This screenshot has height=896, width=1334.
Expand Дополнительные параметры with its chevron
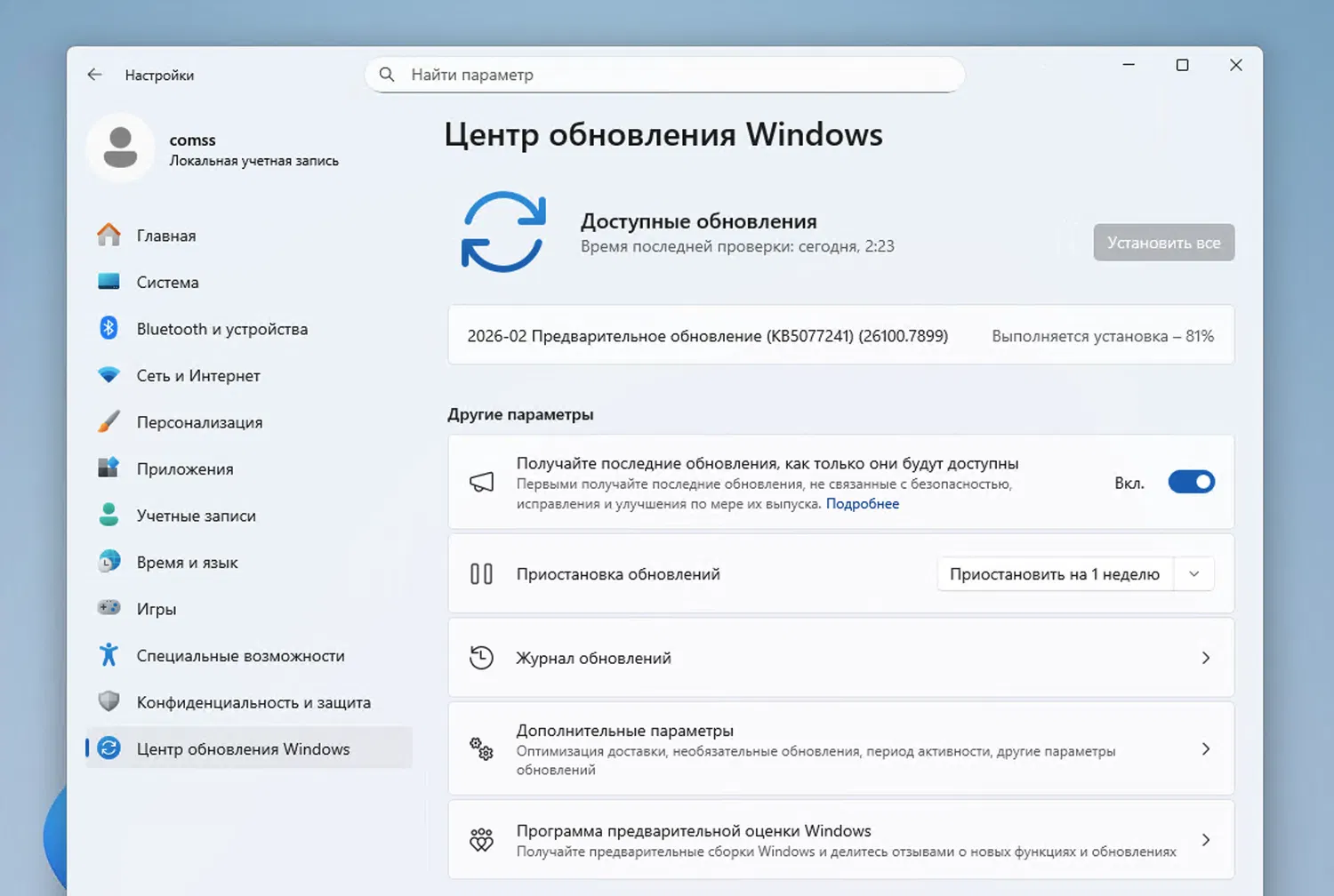click(1206, 749)
